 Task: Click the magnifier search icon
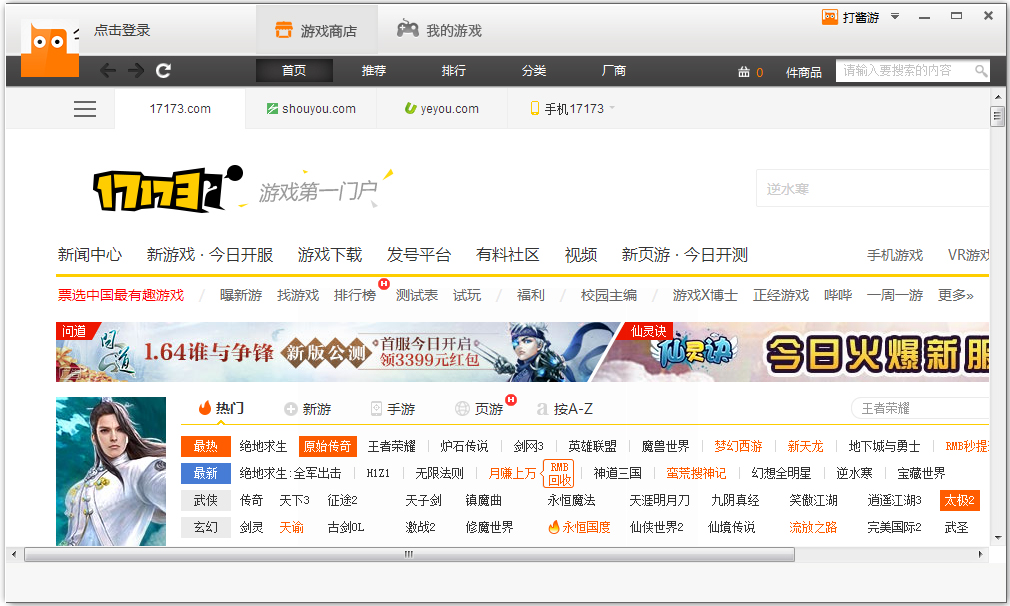coord(981,71)
